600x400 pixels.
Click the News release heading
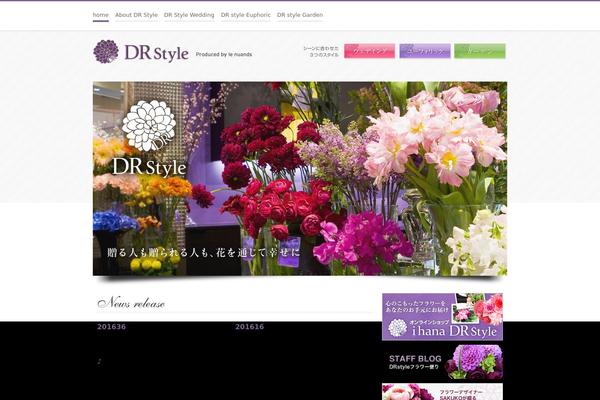131,303
